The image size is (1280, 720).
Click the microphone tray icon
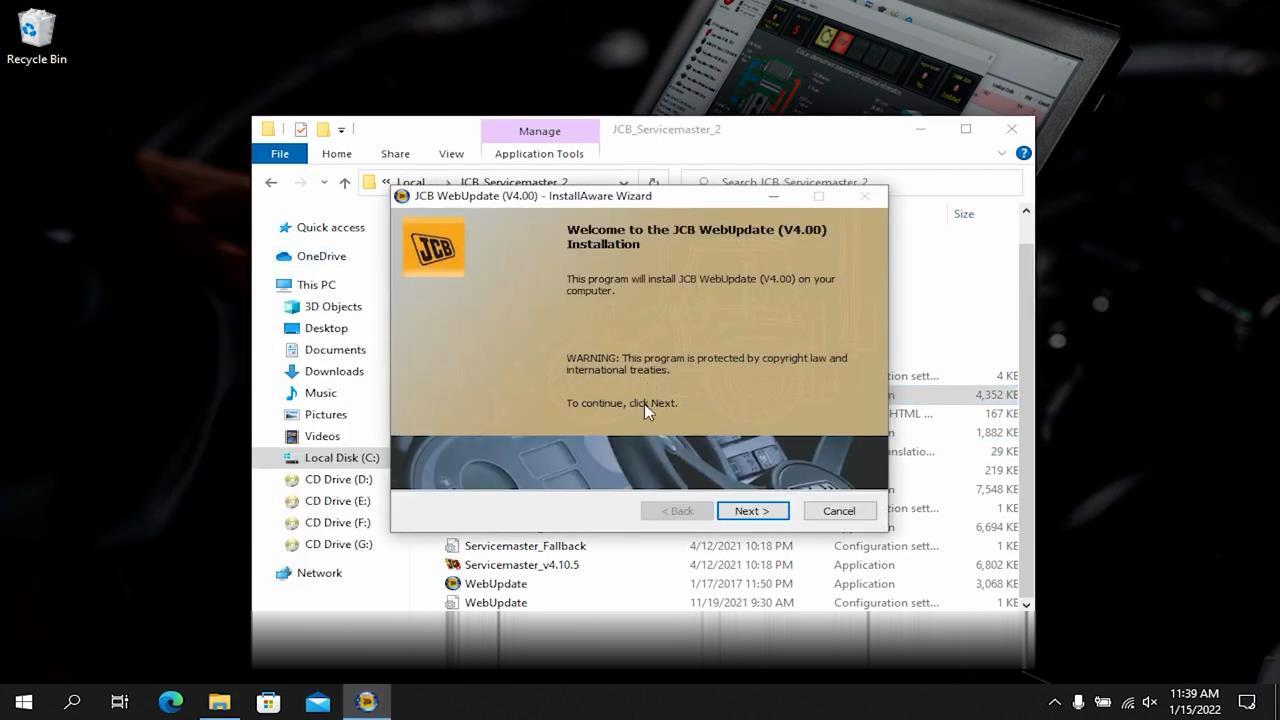pos(1078,703)
